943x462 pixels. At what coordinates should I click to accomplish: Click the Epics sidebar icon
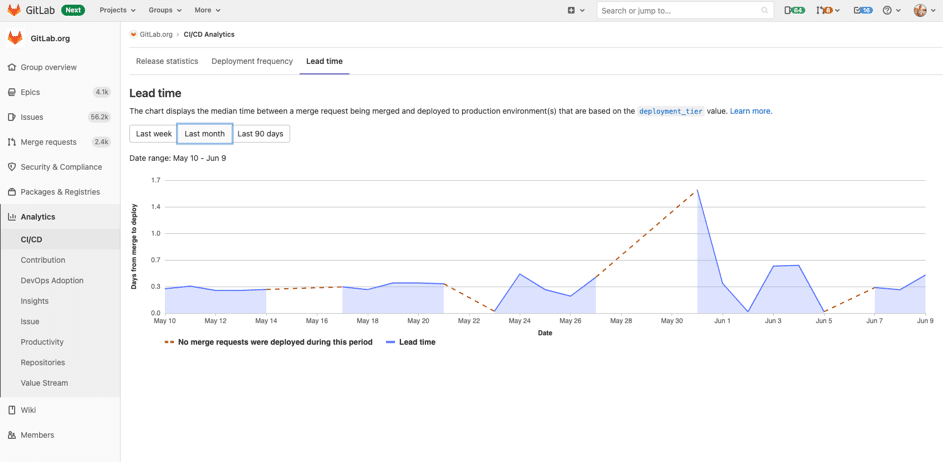pos(11,92)
